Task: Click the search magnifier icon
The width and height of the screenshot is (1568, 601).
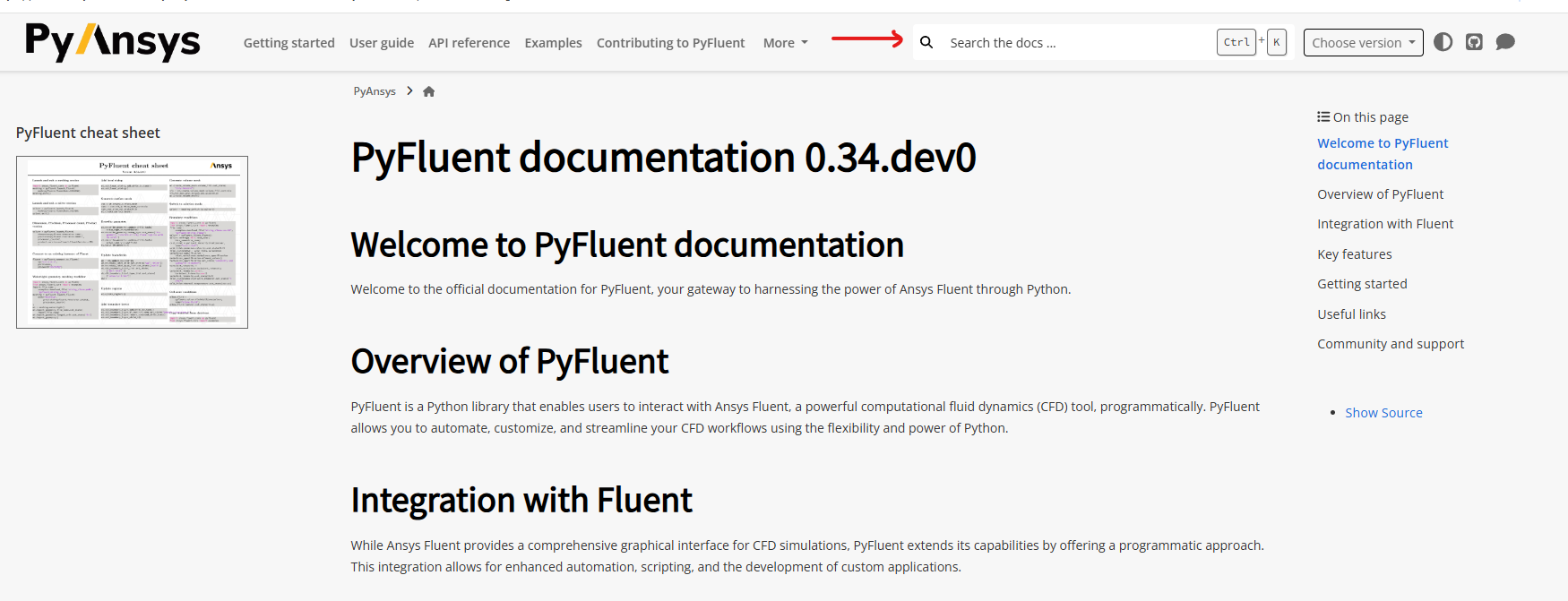Action: coord(926,42)
